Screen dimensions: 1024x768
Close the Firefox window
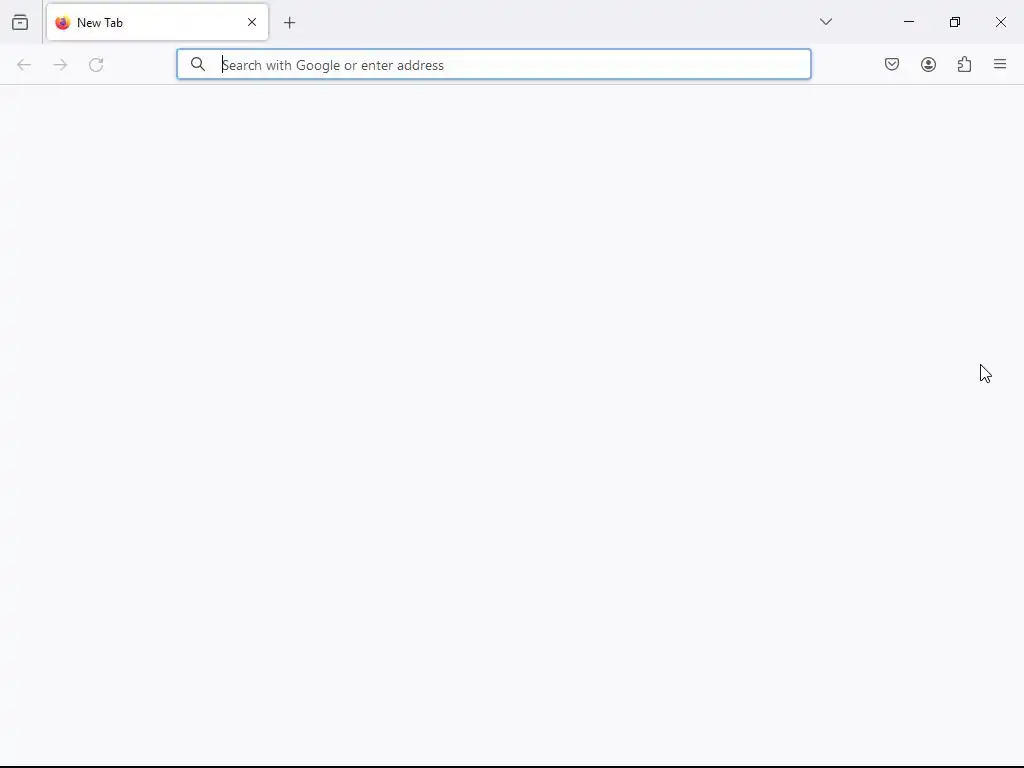point(1000,22)
